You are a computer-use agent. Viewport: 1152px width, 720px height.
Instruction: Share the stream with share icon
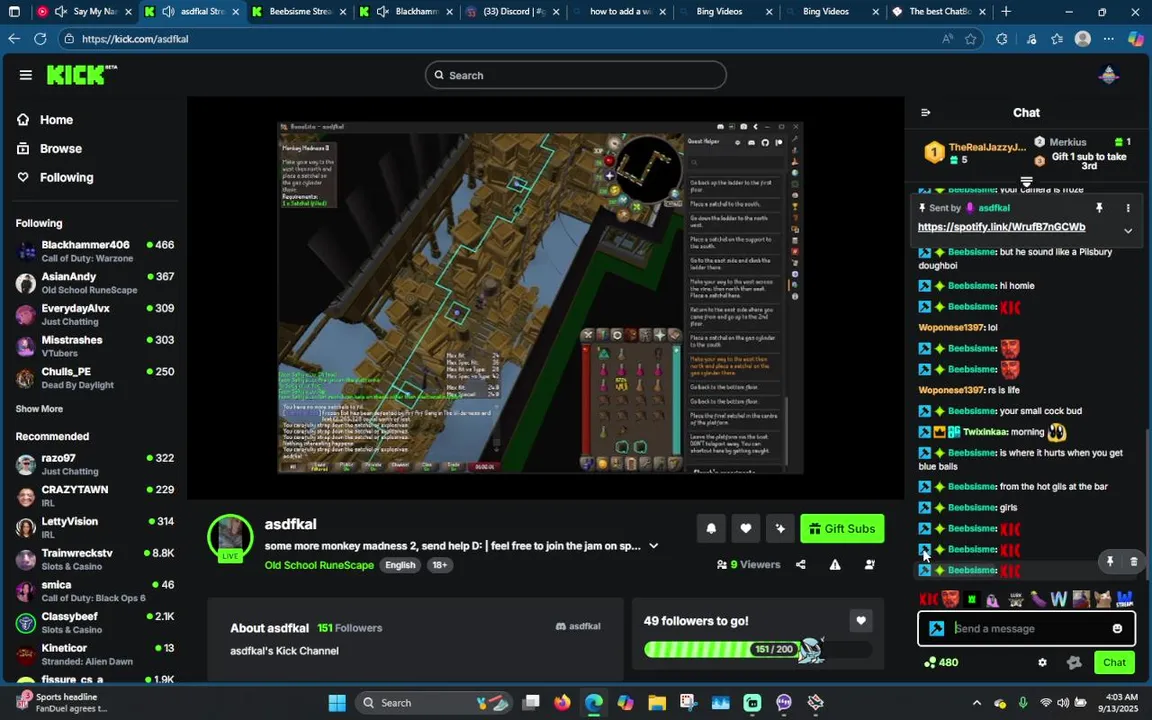tap(801, 564)
